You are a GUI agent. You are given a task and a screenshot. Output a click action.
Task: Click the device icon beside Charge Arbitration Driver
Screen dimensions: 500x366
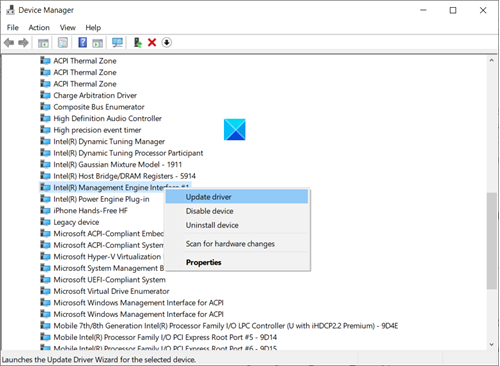coord(45,95)
